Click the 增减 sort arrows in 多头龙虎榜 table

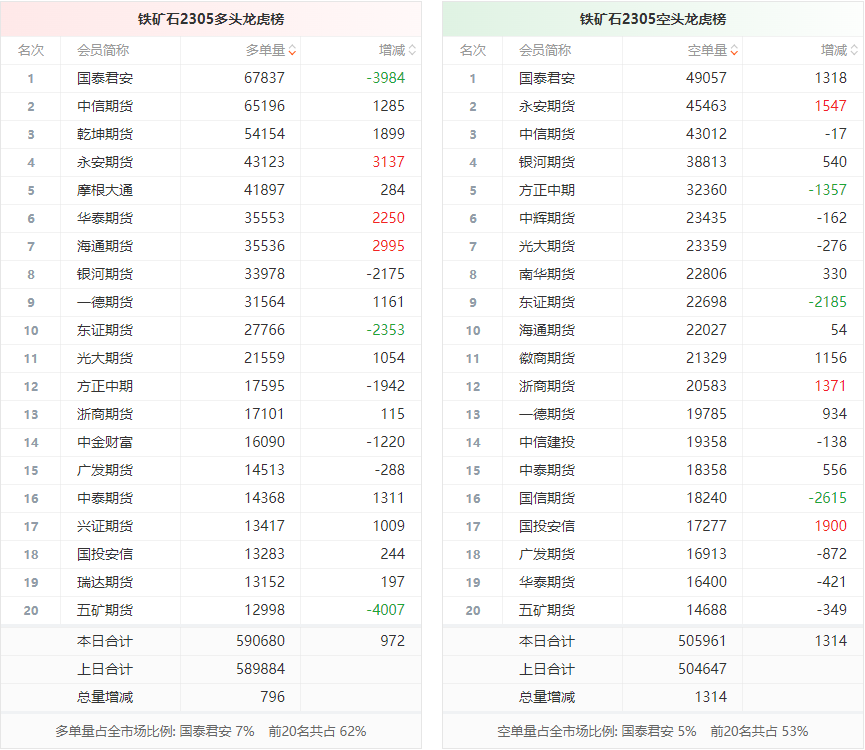click(412, 50)
